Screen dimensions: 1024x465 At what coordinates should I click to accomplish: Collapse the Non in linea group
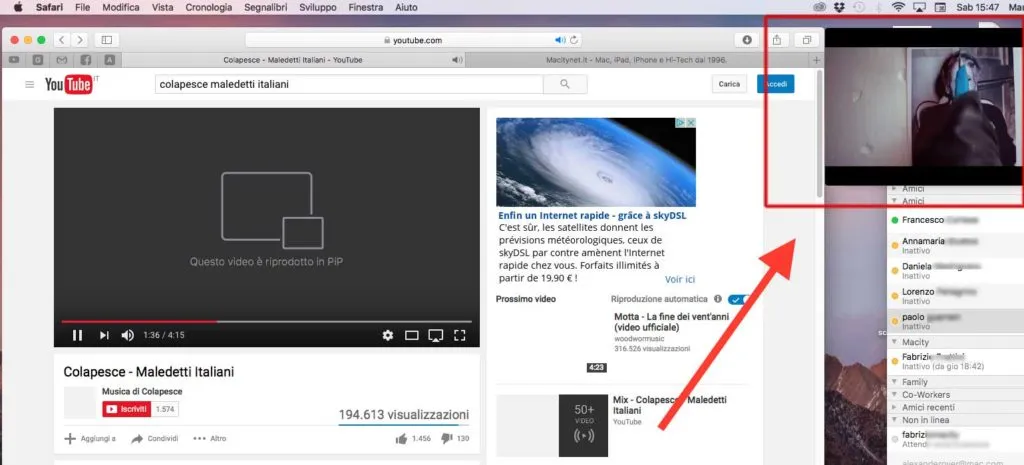pyautogui.click(x=895, y=420)
